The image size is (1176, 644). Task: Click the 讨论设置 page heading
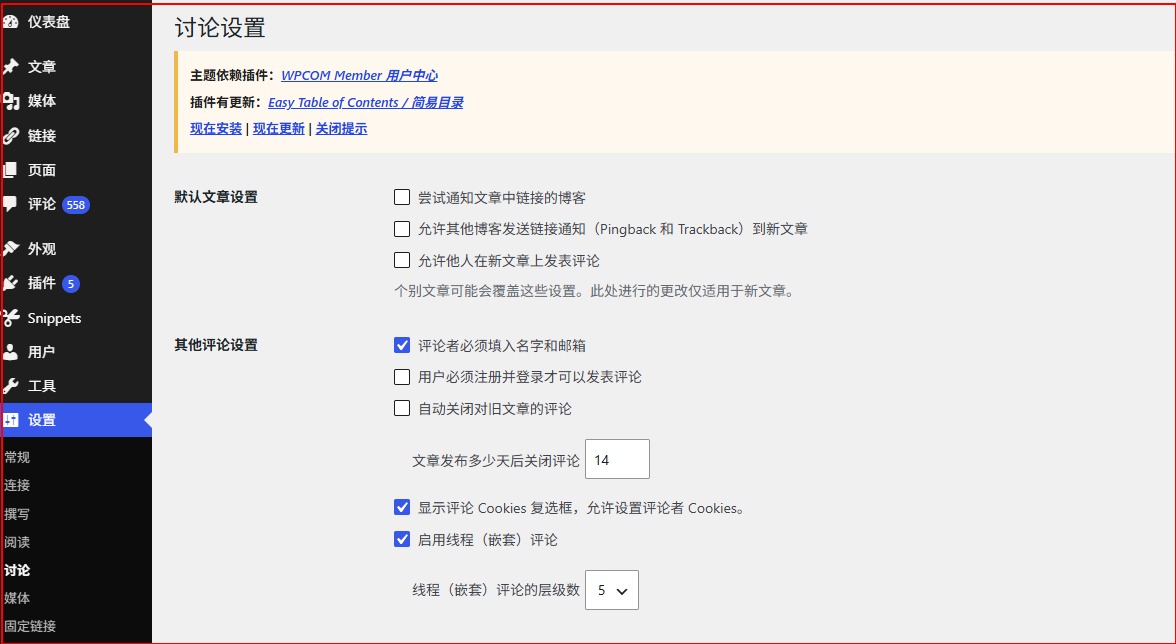click(220, 28)
